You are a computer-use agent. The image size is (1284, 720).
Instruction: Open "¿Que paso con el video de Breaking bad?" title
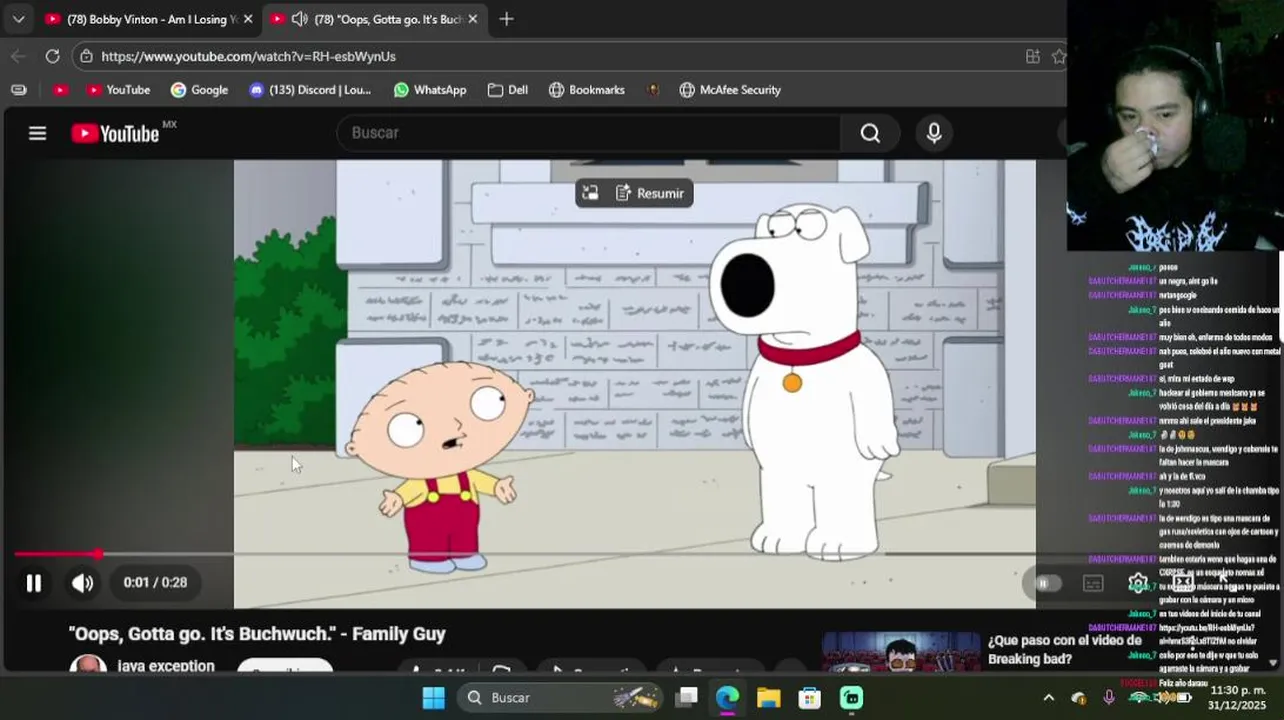point(1065,650)
